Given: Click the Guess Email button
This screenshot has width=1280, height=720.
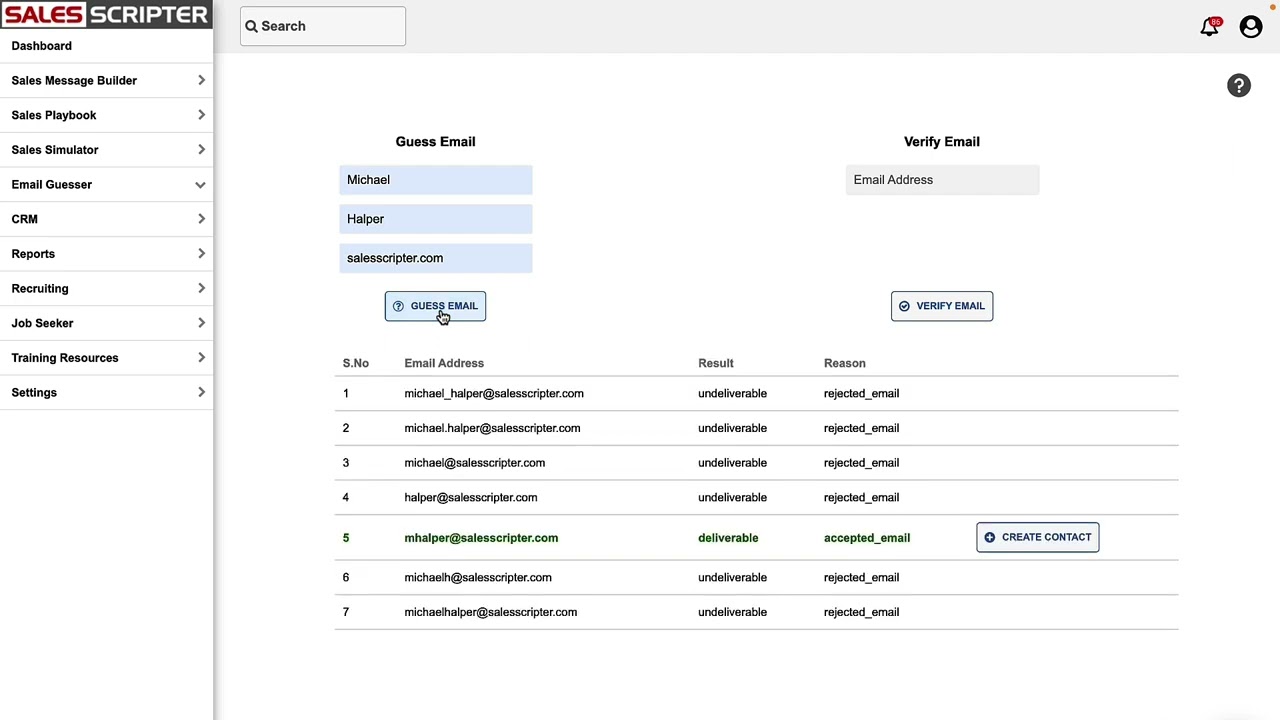Looking at the screenshot, I should pyautogui.click(x=435, y=306).
